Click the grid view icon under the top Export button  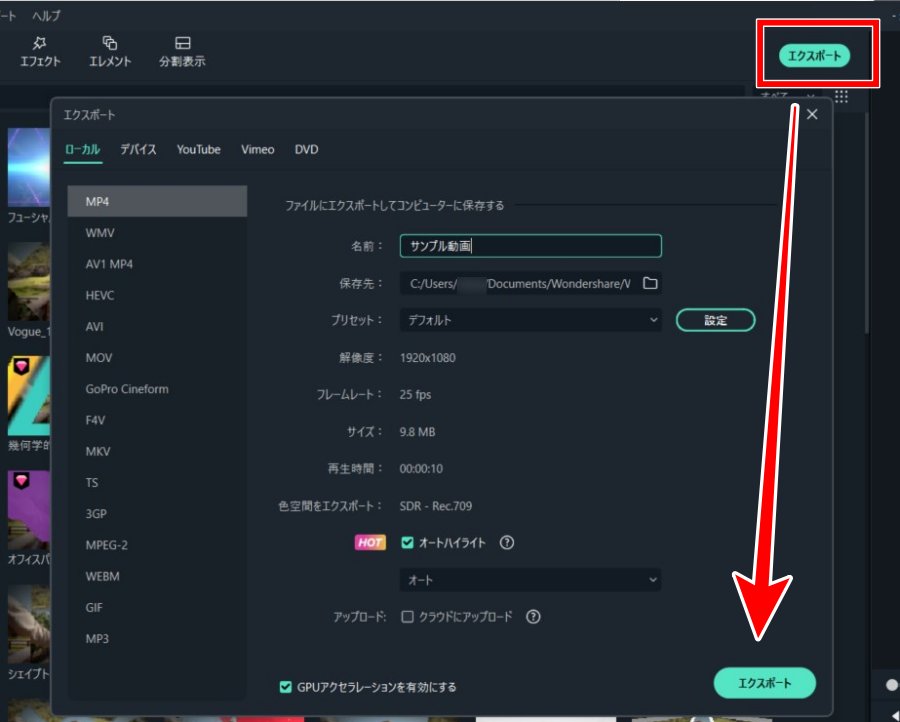point(841,96)
